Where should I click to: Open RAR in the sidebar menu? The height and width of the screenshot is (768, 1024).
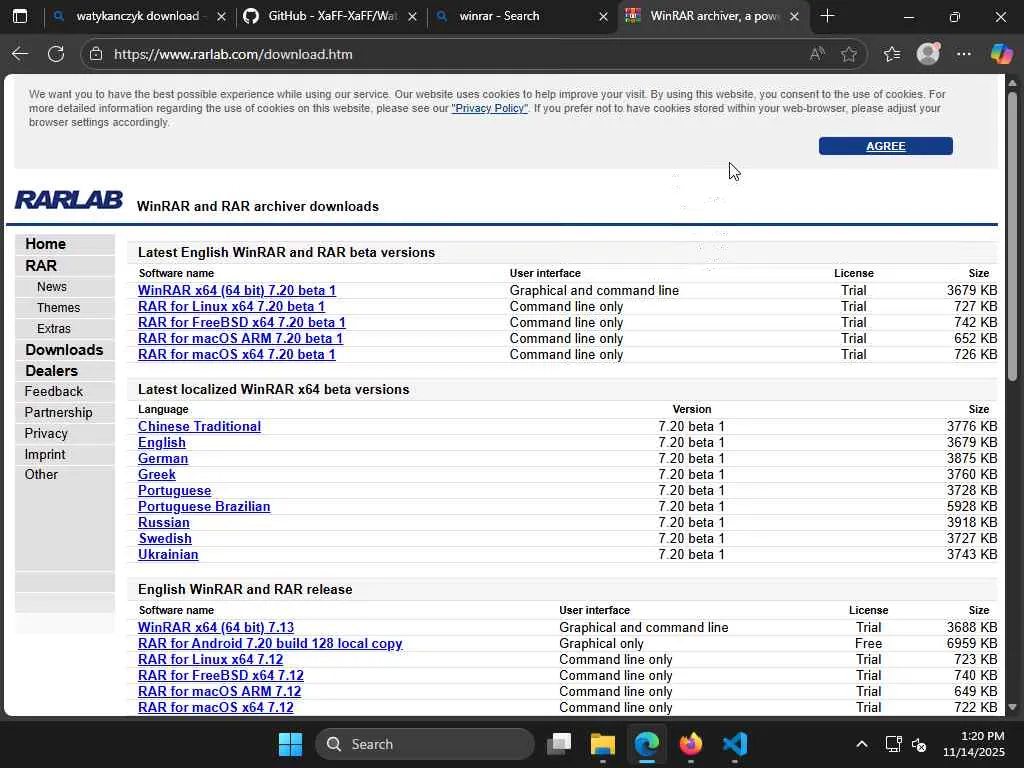pos(40,266)
